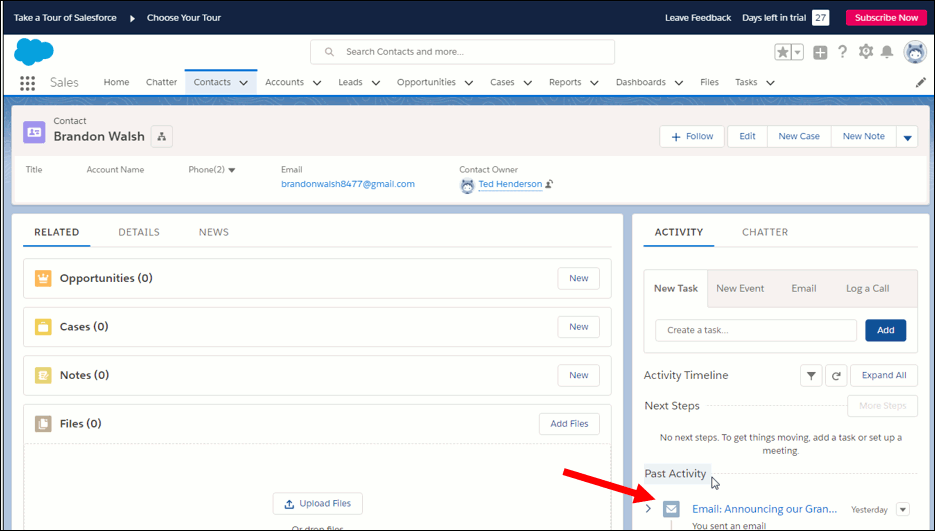The image size is (935, 531).
Task: Open the Home tab
Action: pos(116,82)
